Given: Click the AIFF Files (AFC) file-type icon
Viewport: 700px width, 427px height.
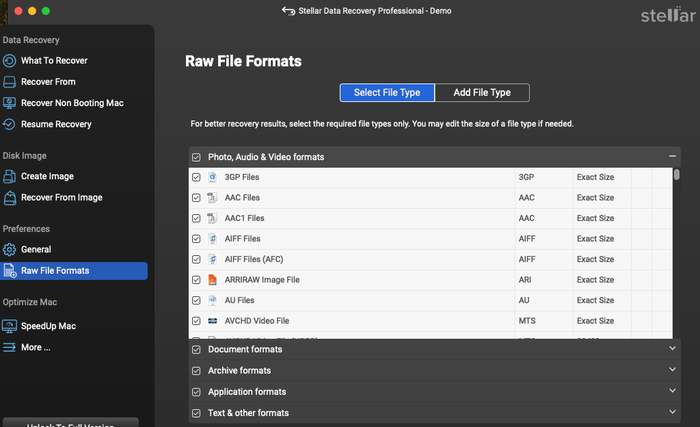Looking at the screenshot, I should point(212,259).
